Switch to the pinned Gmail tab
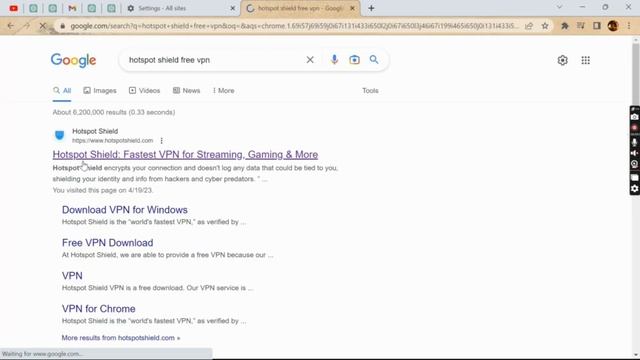640x360 pixels. point(72,8)
